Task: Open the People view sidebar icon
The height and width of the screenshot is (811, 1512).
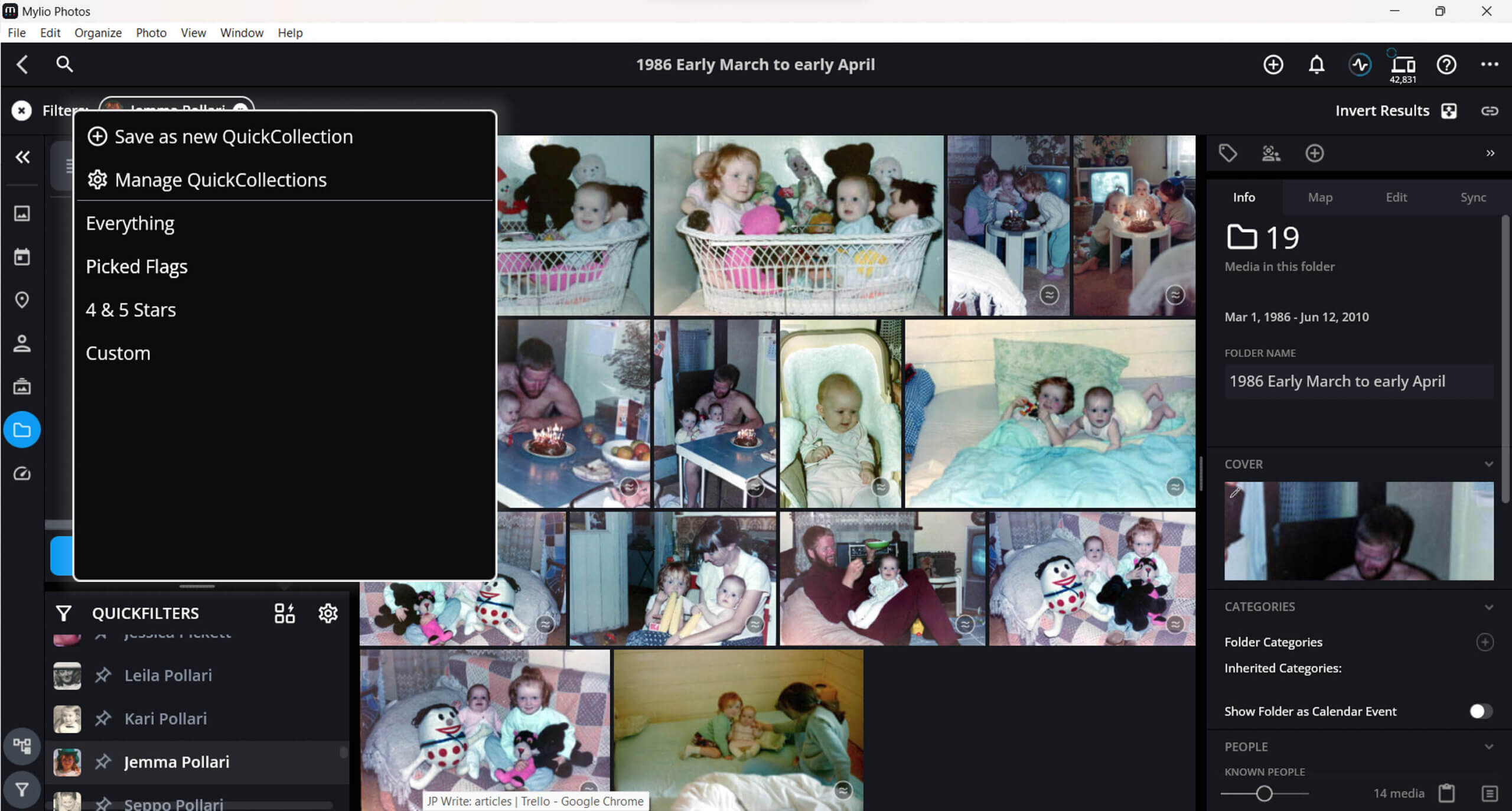Action: 22,343
